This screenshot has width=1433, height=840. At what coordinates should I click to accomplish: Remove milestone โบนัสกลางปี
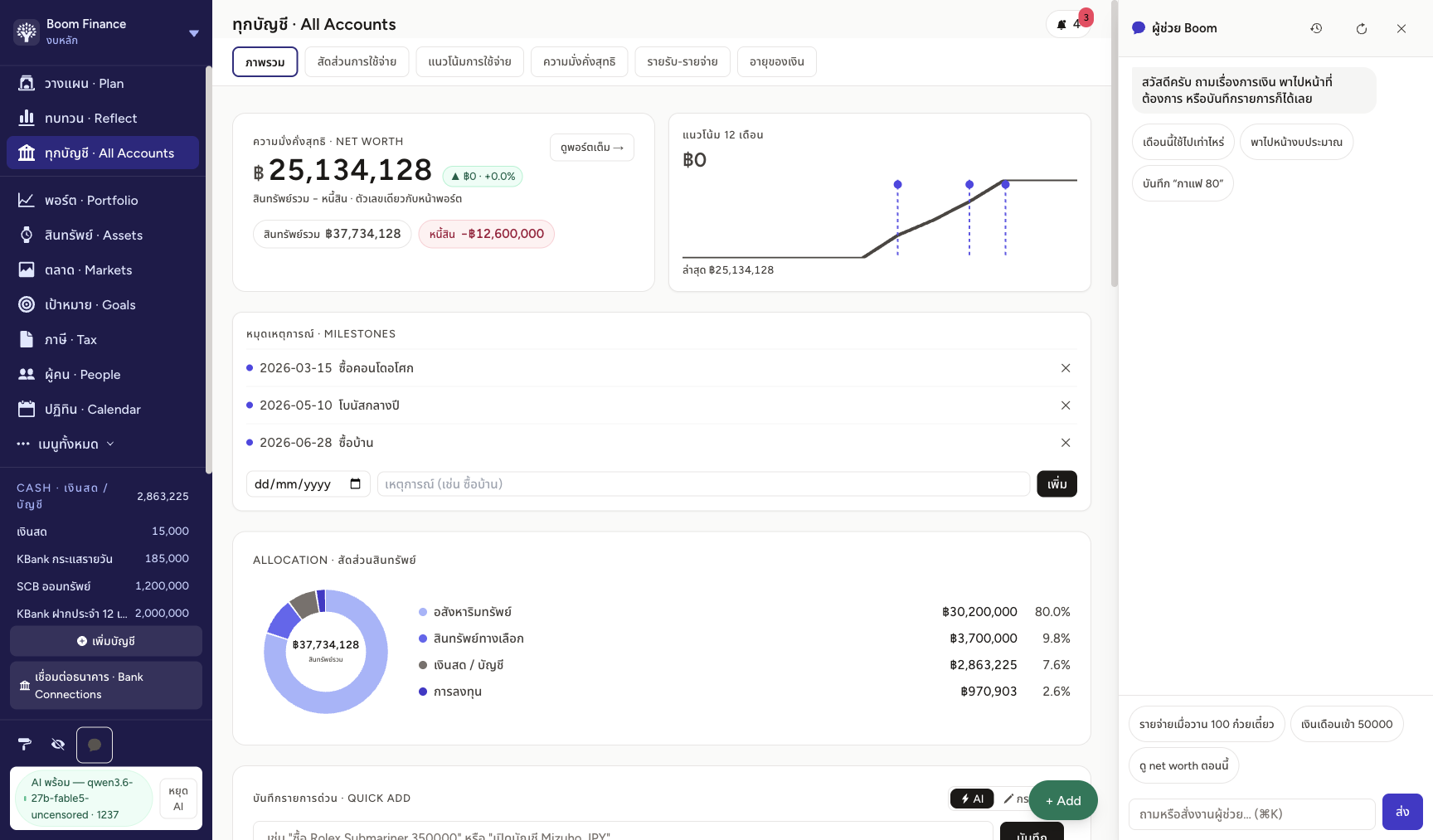(x=1066, y=405)
